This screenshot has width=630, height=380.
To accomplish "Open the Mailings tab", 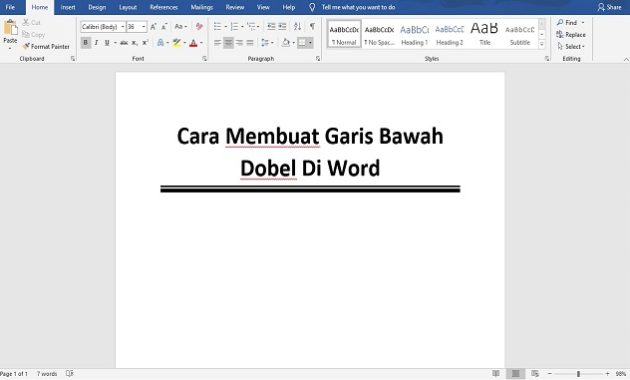I will [x=202, y=7].
